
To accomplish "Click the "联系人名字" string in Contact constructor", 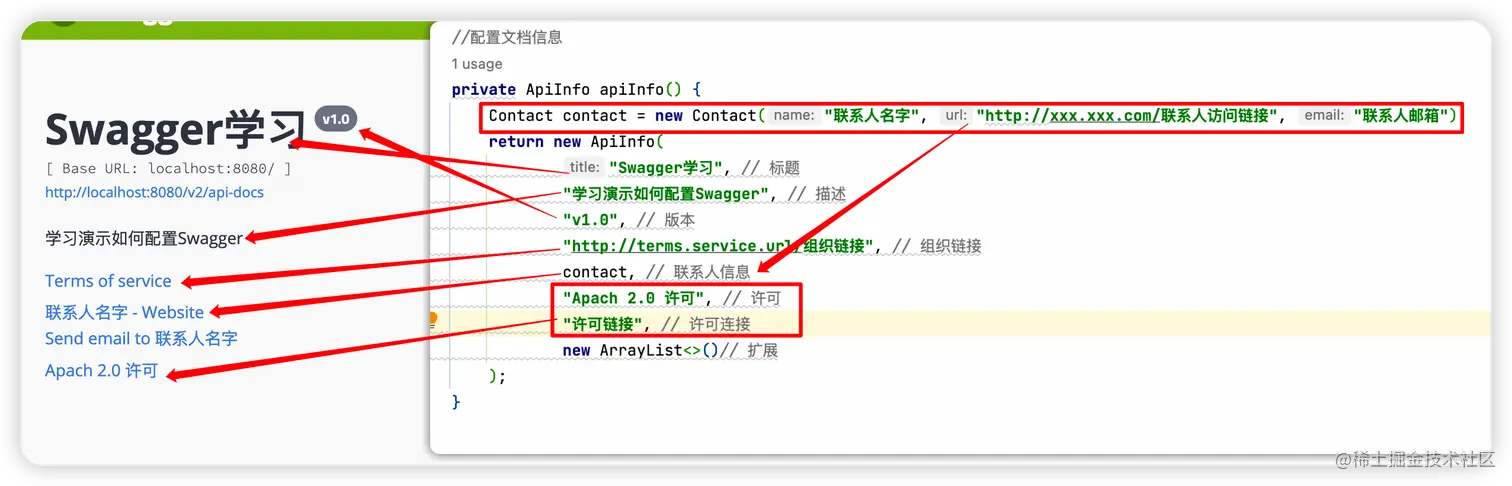I will [871, 116].
